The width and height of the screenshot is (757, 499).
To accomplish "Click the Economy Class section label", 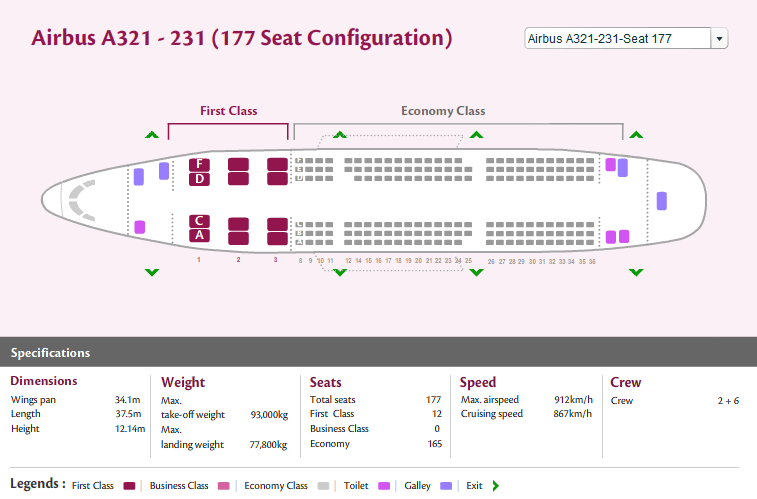I will [443, 111].
